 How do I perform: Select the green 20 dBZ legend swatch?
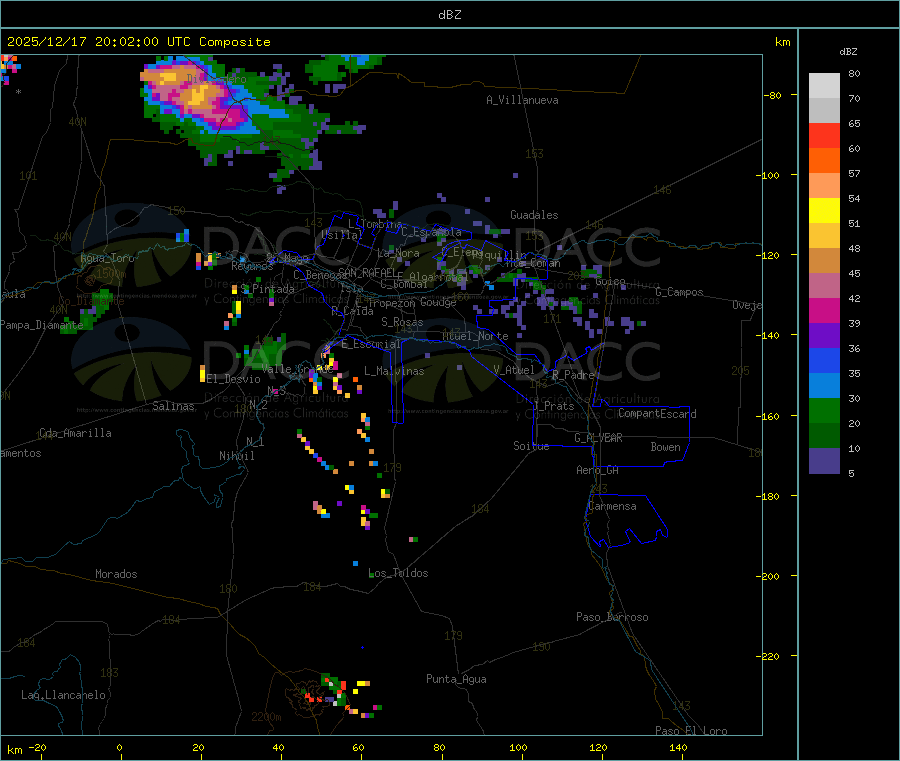(x=824, y=410)
